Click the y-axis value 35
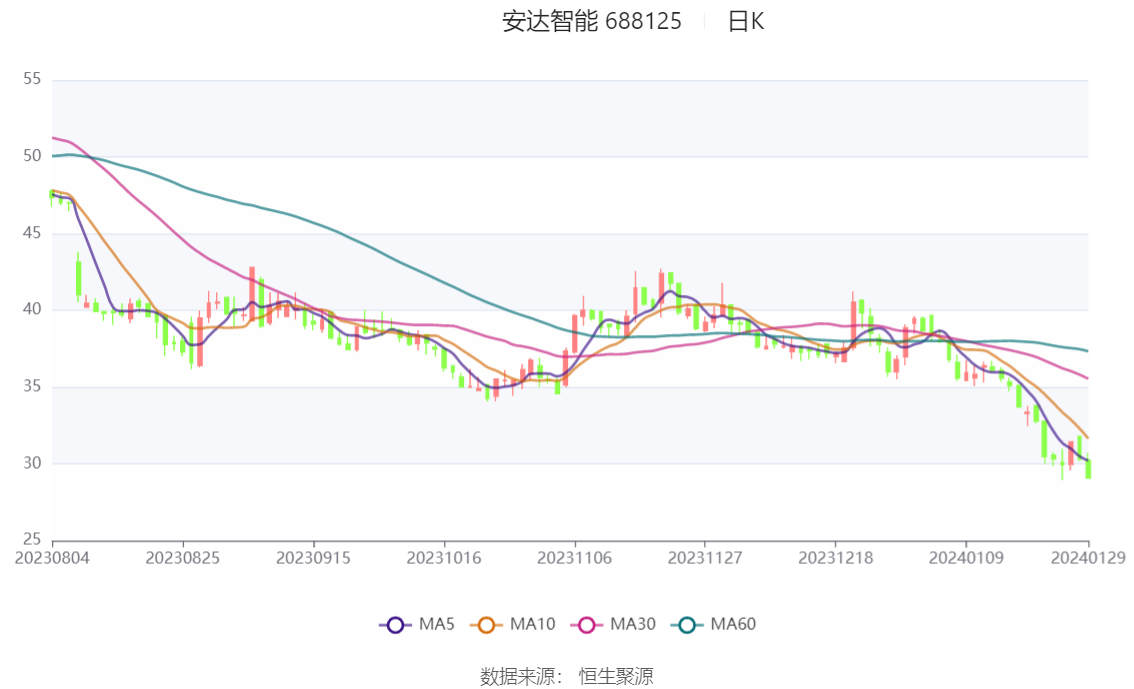Viewport: 1134px width, 689px height. pyautogui.click(x=32, y=386)
